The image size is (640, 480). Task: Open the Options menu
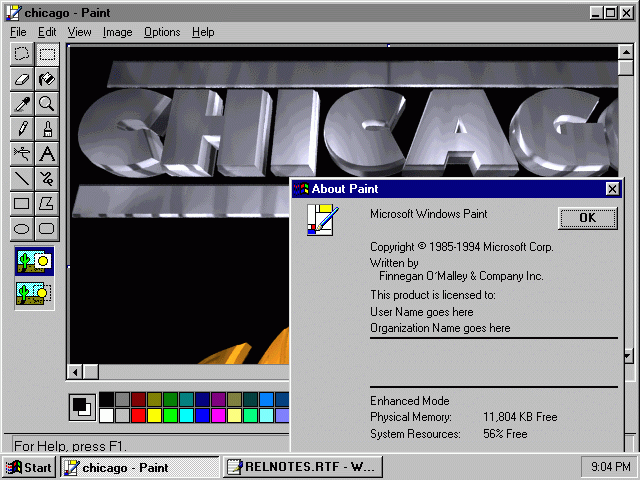click(162, 32)
